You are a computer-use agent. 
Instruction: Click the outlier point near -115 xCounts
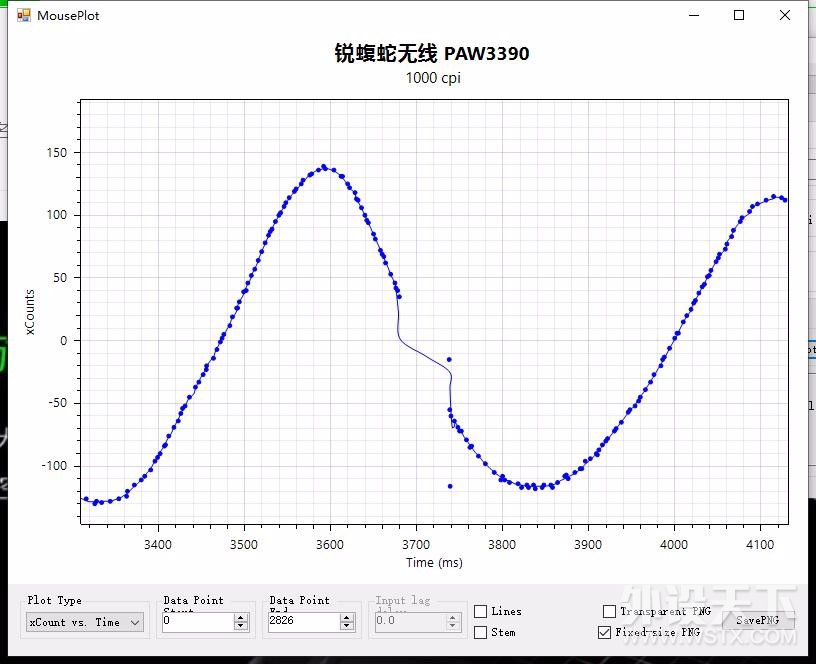450,487
